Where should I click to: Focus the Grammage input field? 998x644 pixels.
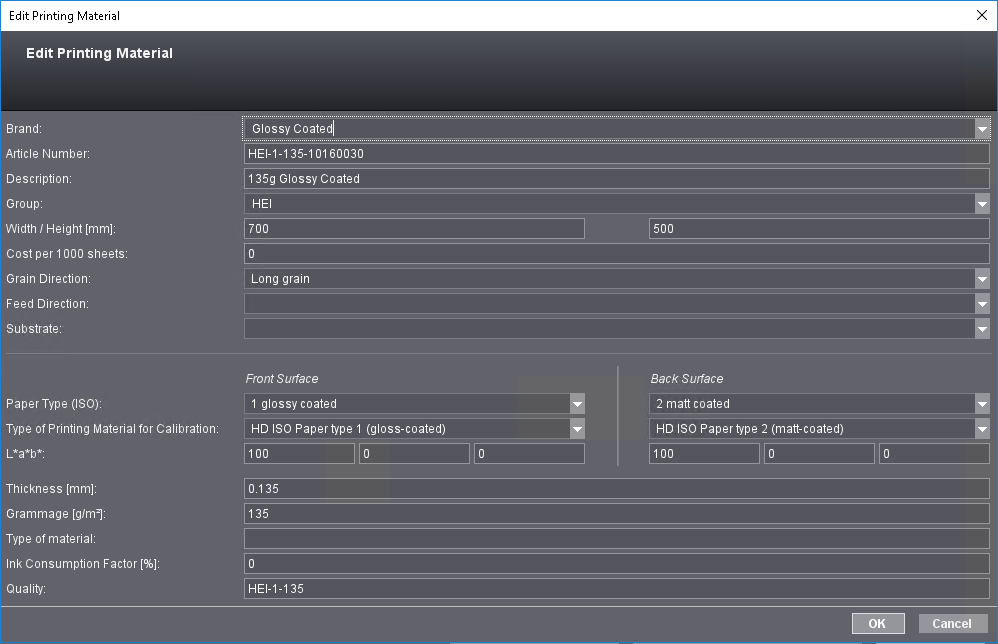(616, 514)
